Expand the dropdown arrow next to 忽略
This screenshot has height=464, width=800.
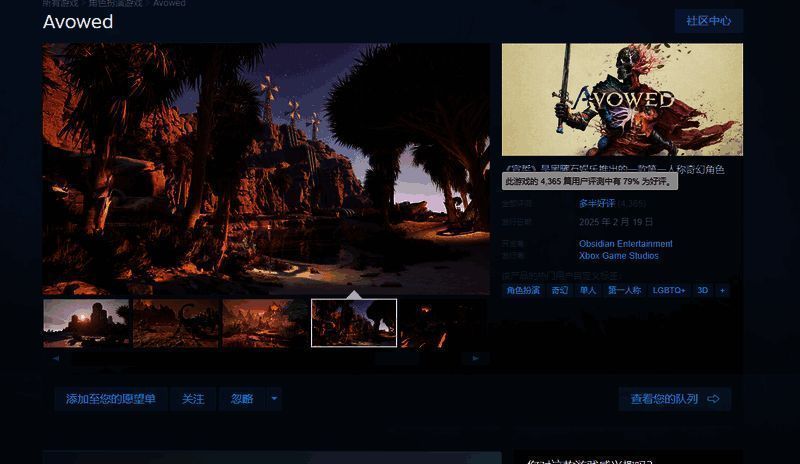point(274,399)
